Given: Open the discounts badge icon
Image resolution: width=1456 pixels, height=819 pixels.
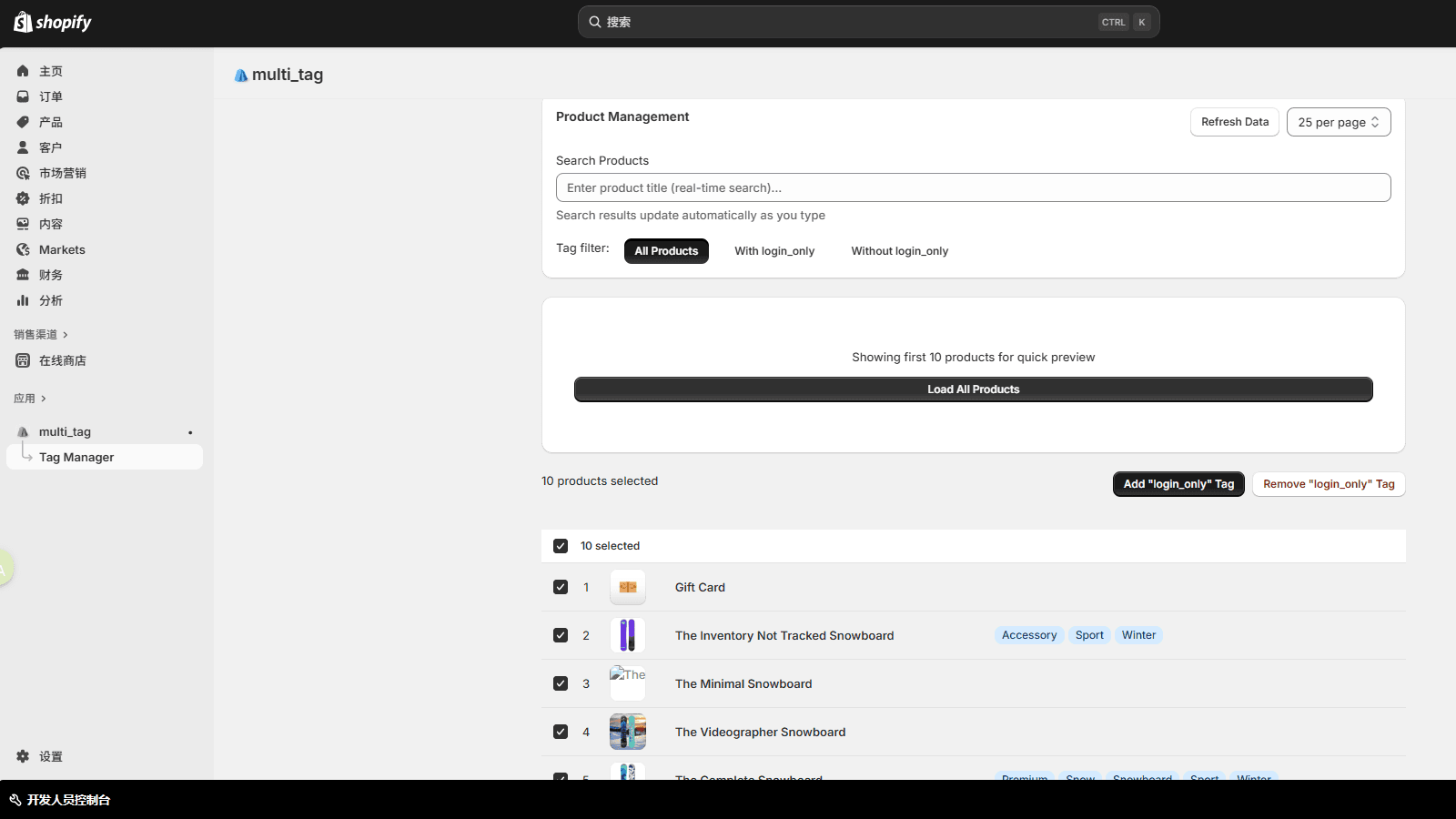Looking at the screenshot, I should pyautogui.click(x=23, y=198).
